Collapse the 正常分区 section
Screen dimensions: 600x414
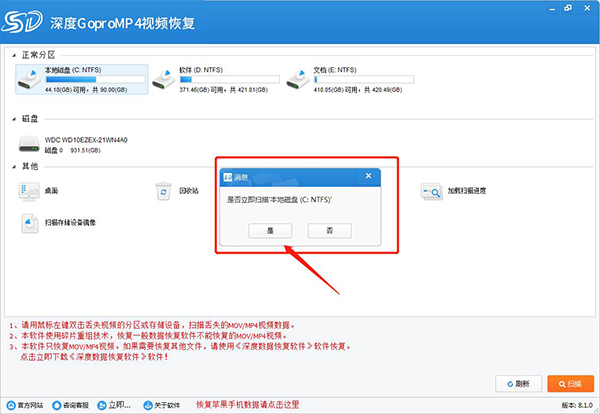click(x=14, y=55)
